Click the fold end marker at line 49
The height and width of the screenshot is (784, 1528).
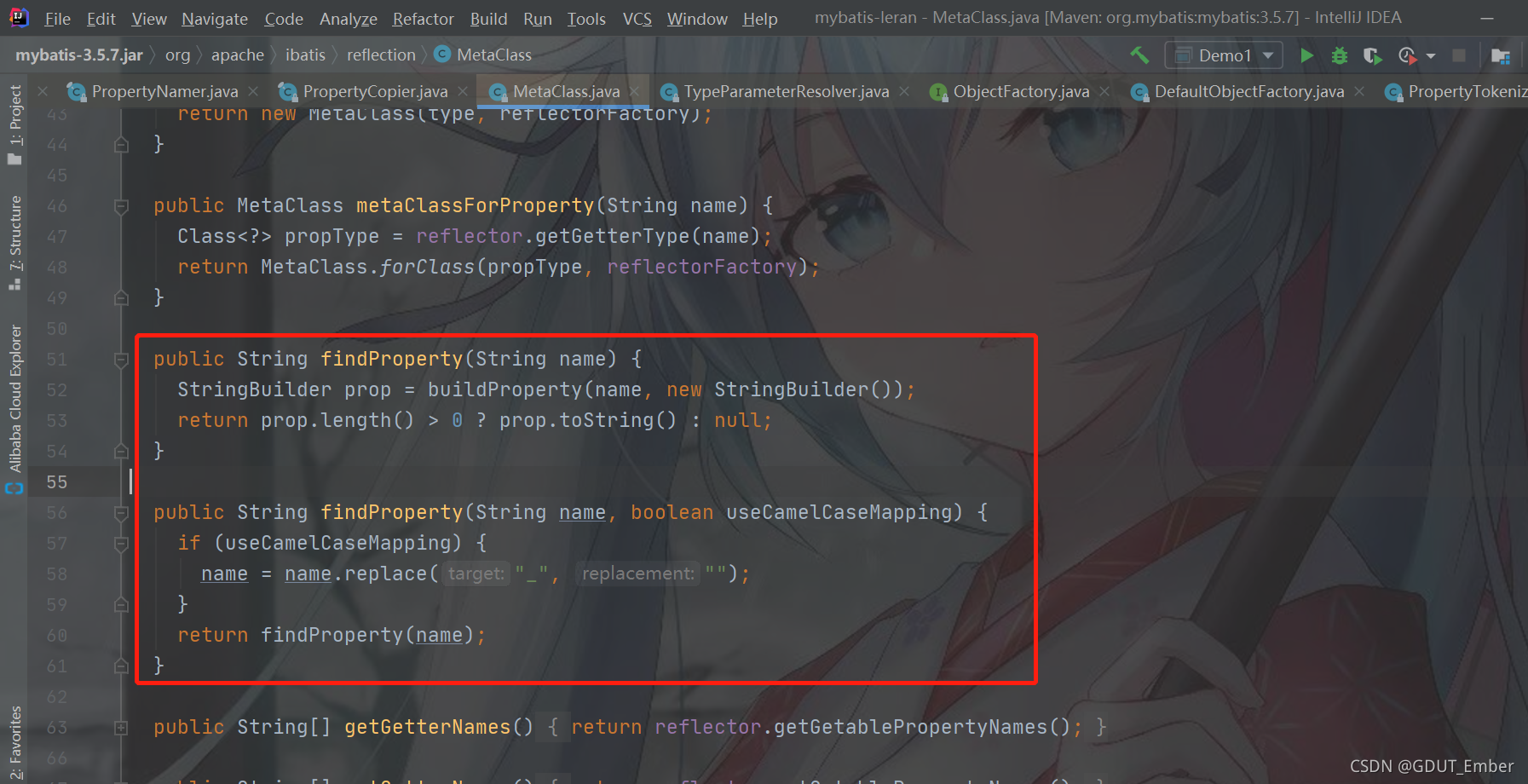coord(121,298)
